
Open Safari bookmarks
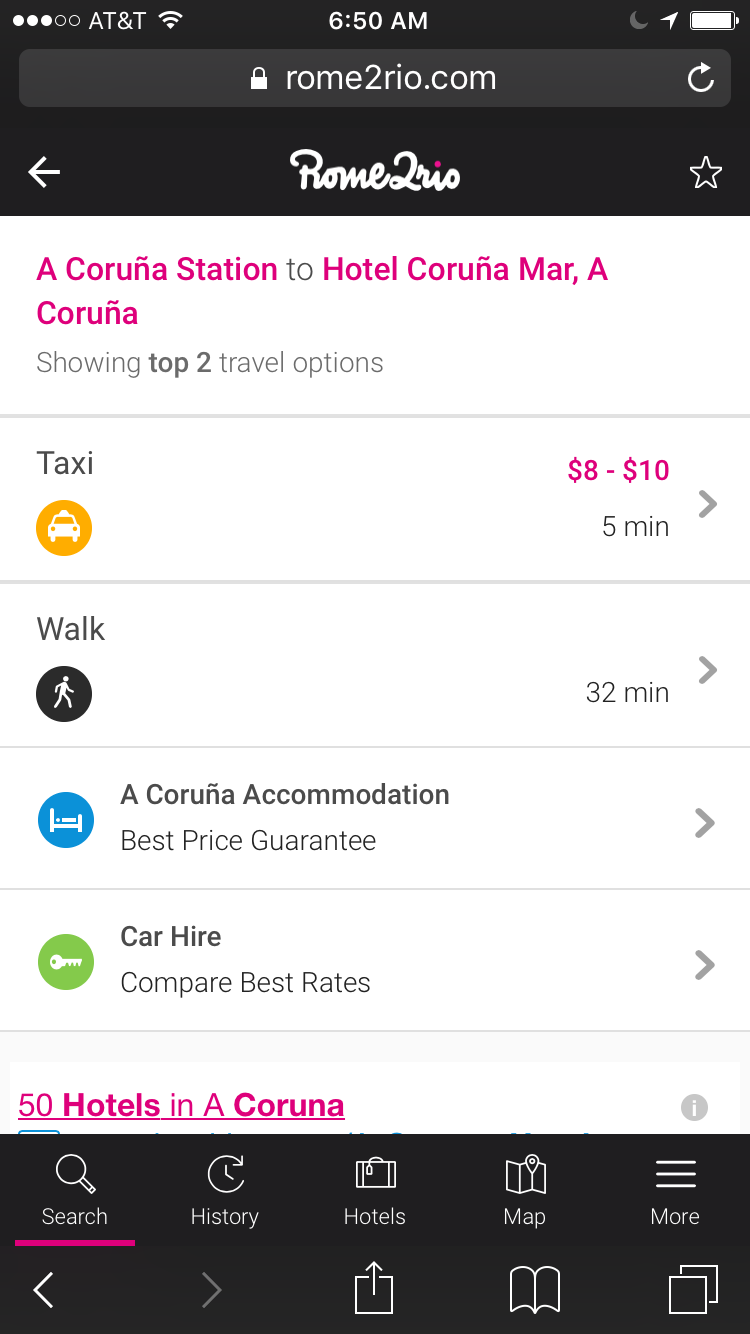tap(534, 1289)
